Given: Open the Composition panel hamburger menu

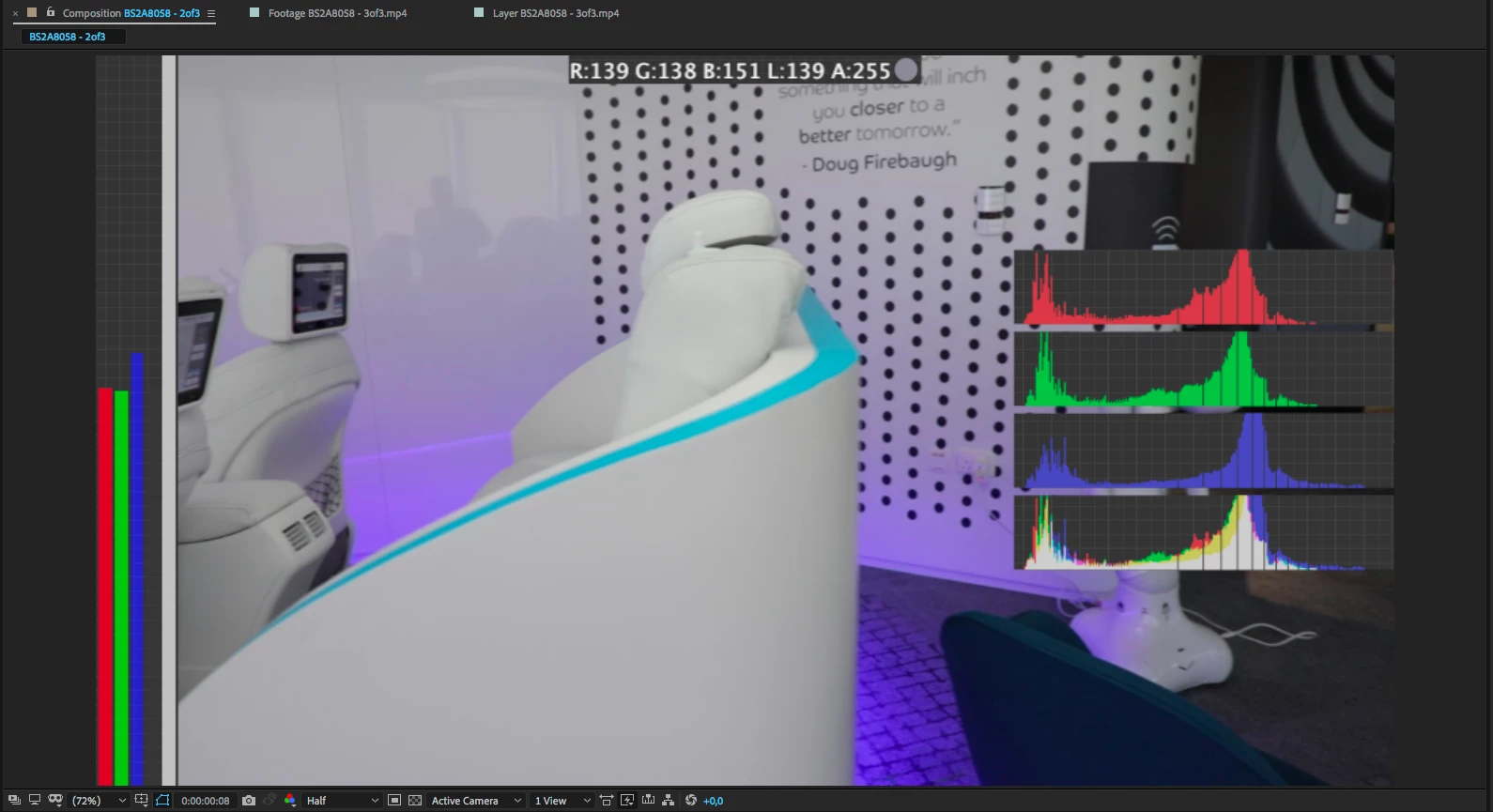Looking at the screenshot, I should point(211,13).
